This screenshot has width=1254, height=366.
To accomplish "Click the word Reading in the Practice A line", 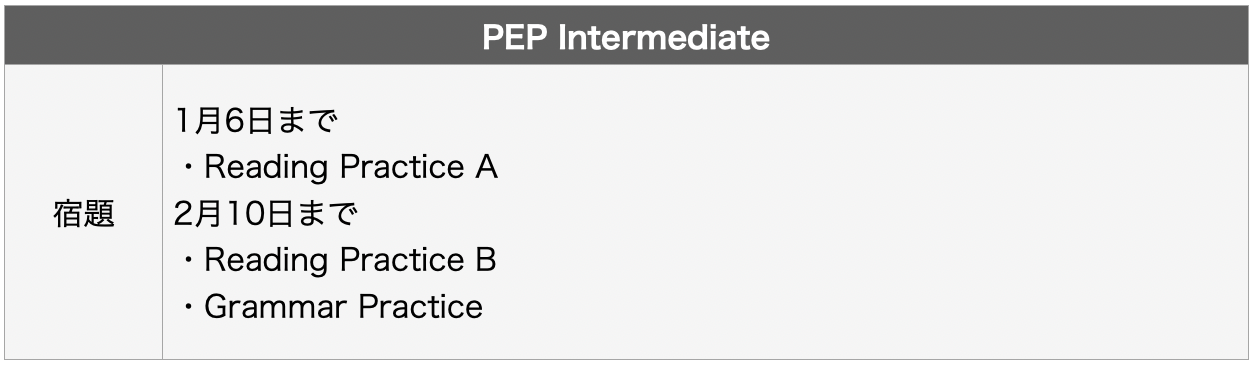I will (265, 168).
